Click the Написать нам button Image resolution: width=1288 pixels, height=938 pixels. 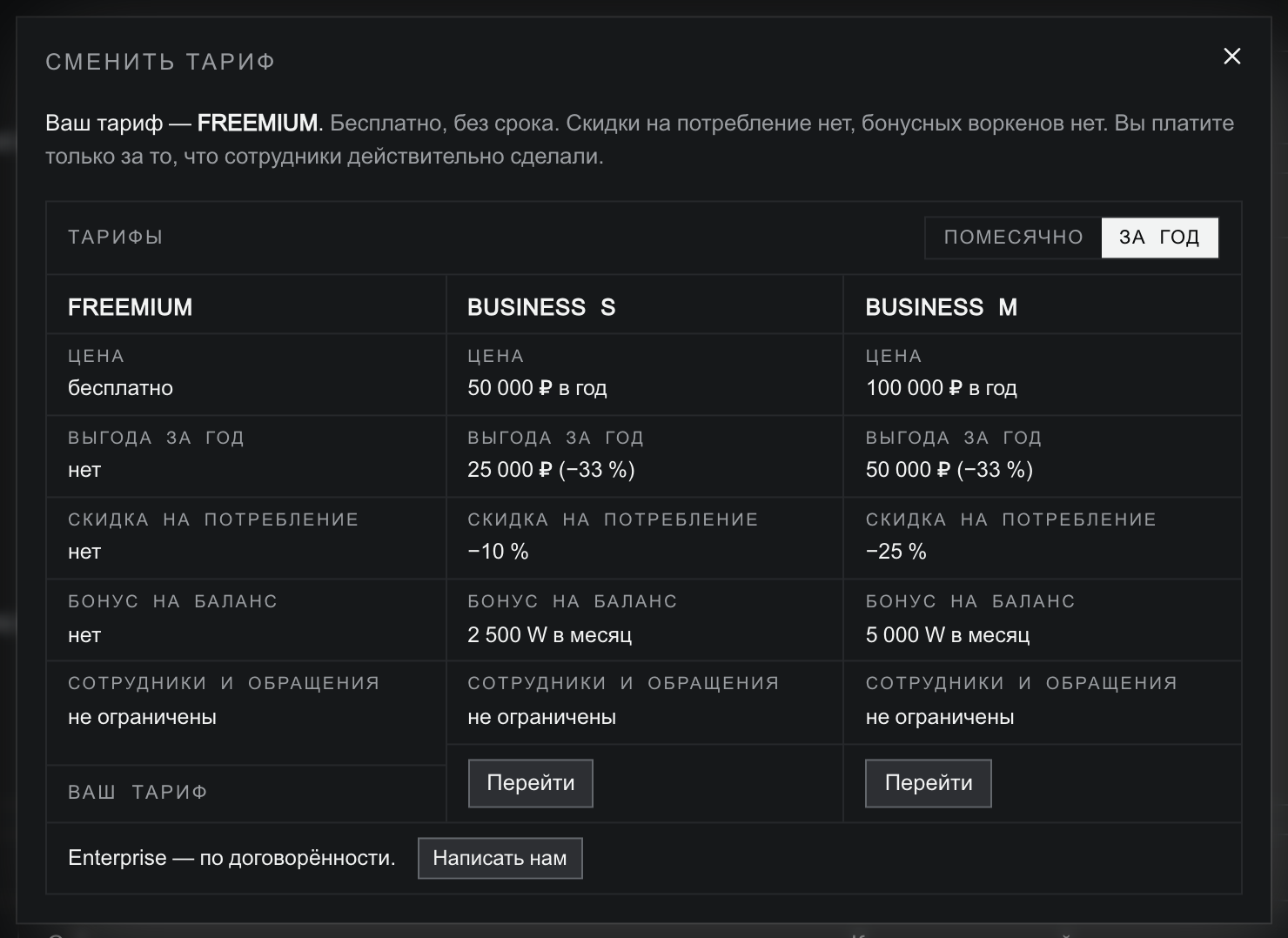(x=500, y=858)
